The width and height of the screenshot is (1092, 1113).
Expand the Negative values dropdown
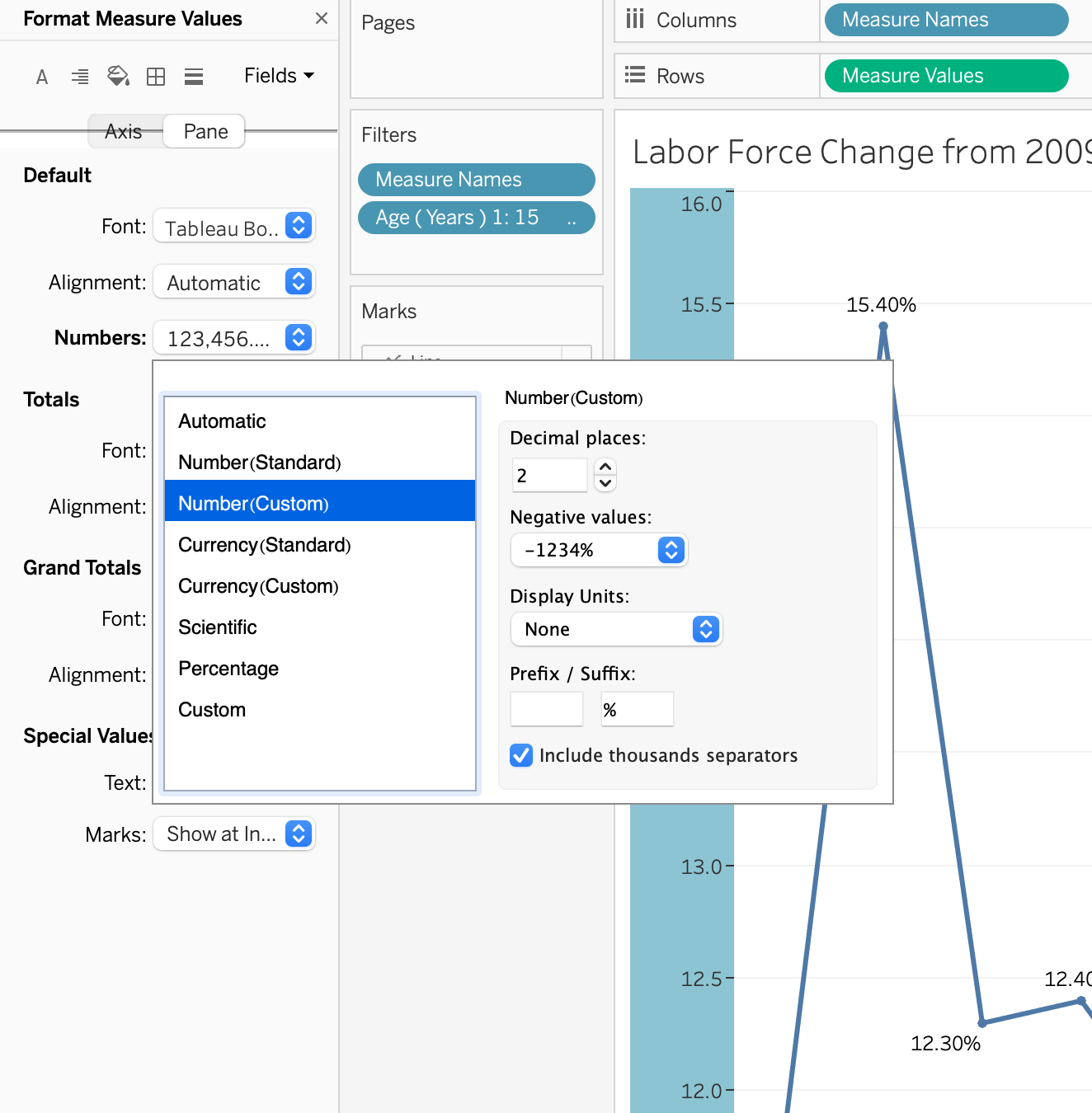599,550
